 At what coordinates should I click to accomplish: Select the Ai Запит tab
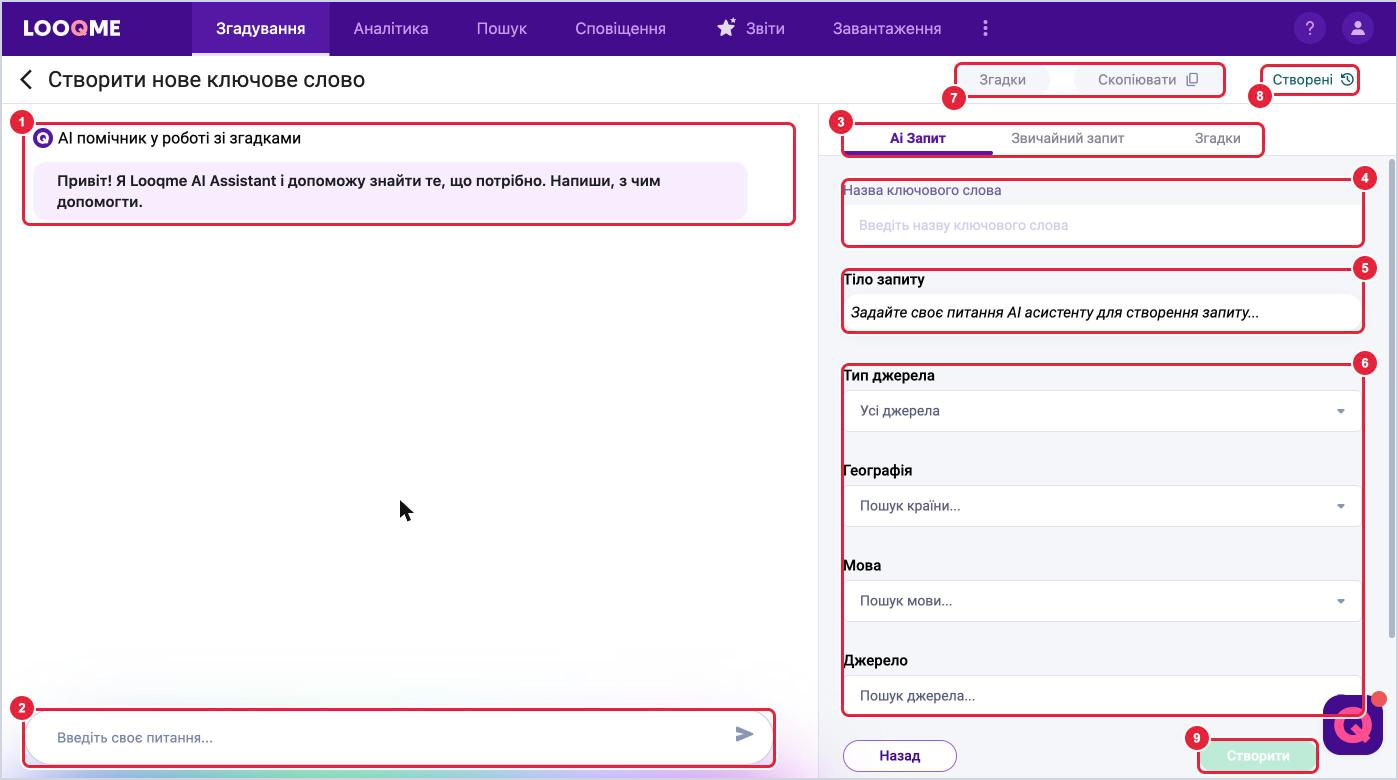tap(918, 139)
